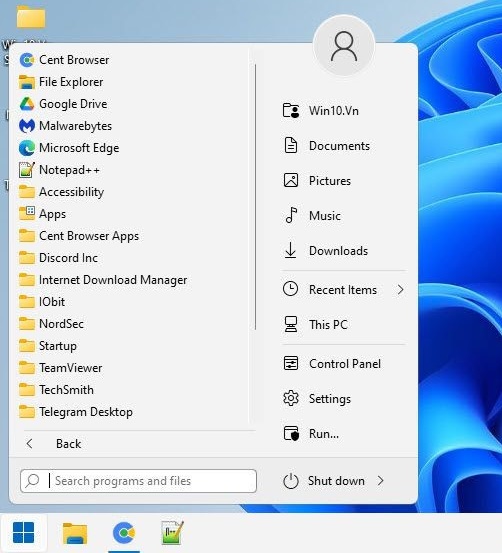Open Music from the right pane

312,215
